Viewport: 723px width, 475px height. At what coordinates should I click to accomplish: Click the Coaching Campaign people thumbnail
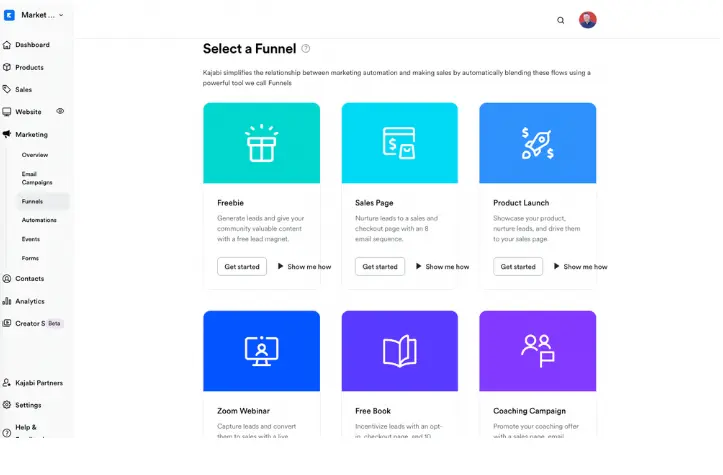click(x=538, y=351)
